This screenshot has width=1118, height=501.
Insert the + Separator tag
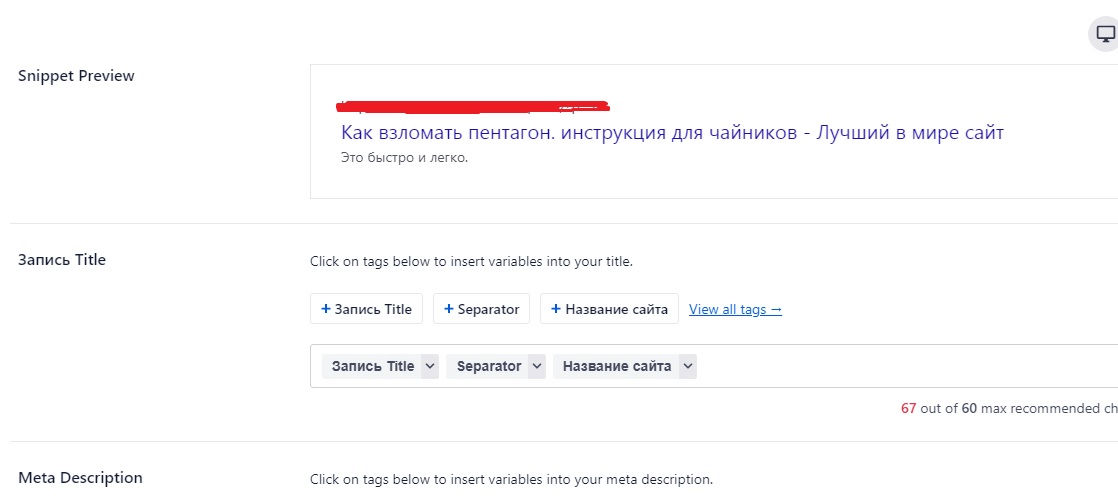(x=481, y=309)
